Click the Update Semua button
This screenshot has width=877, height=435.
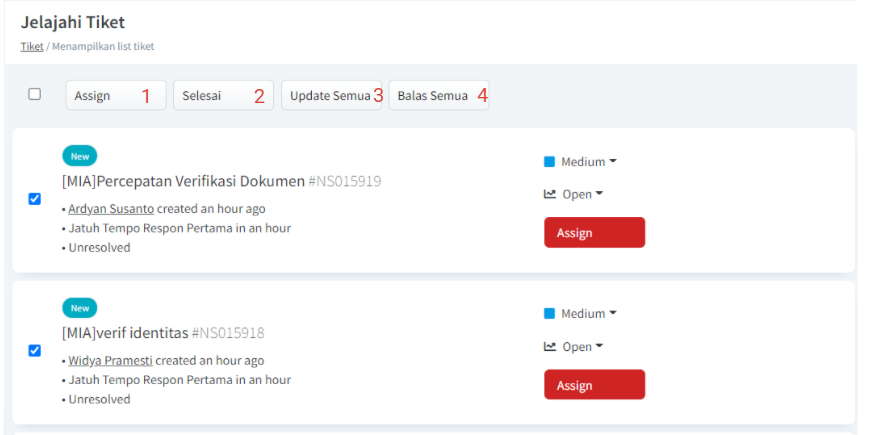[x=331, y=96]
